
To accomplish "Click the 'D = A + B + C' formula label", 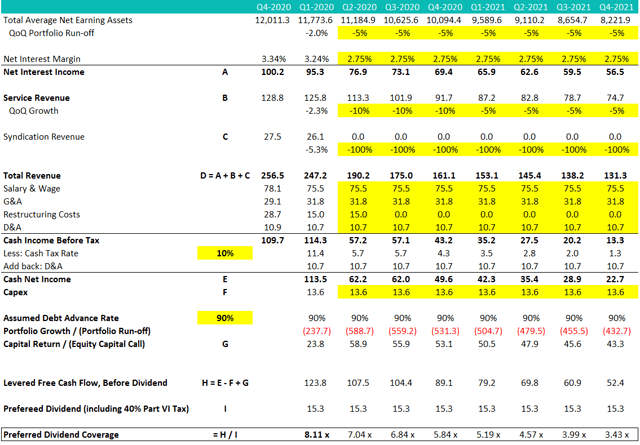I will 225,176.
